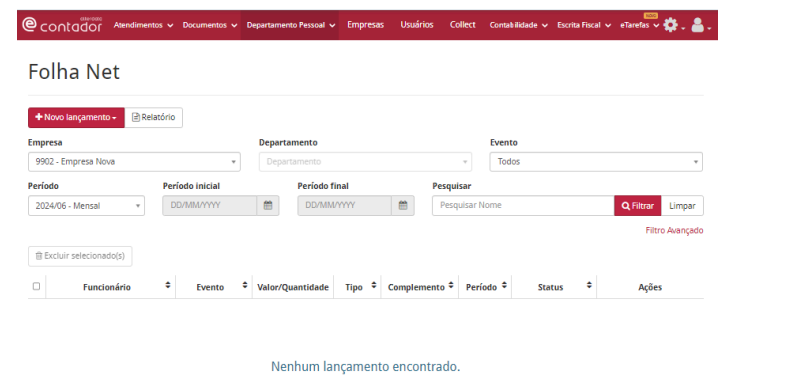Open the Período dropdown 2024/06 - Mensal
793x387 pixels.
pyautogui.click(x=86, y=205)
